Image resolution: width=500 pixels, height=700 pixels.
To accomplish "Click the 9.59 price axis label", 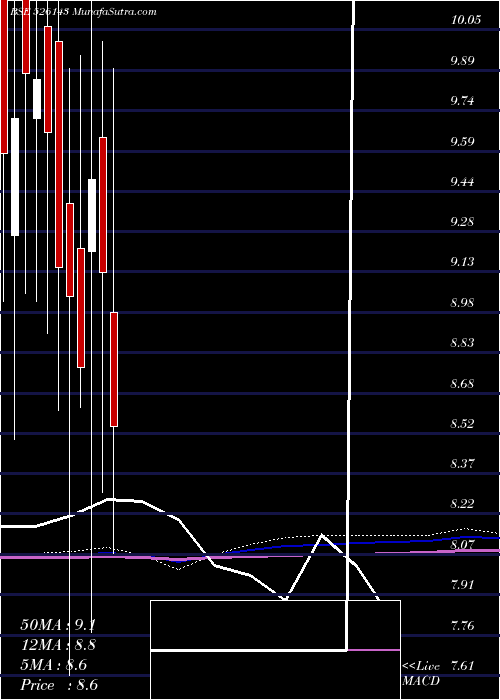I will click(462, 142).
